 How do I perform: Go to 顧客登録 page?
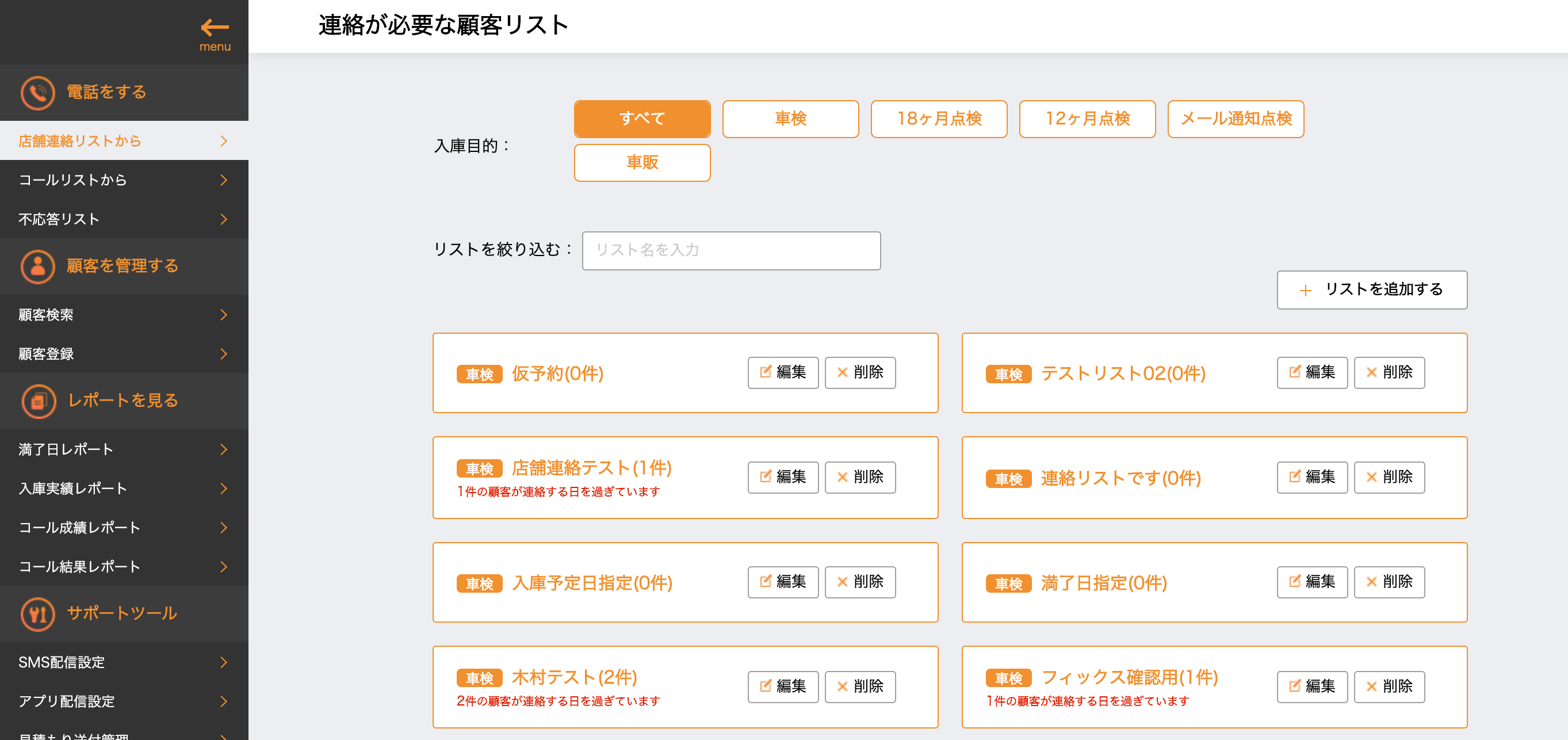pyautogui.click(x=124, y=354)
